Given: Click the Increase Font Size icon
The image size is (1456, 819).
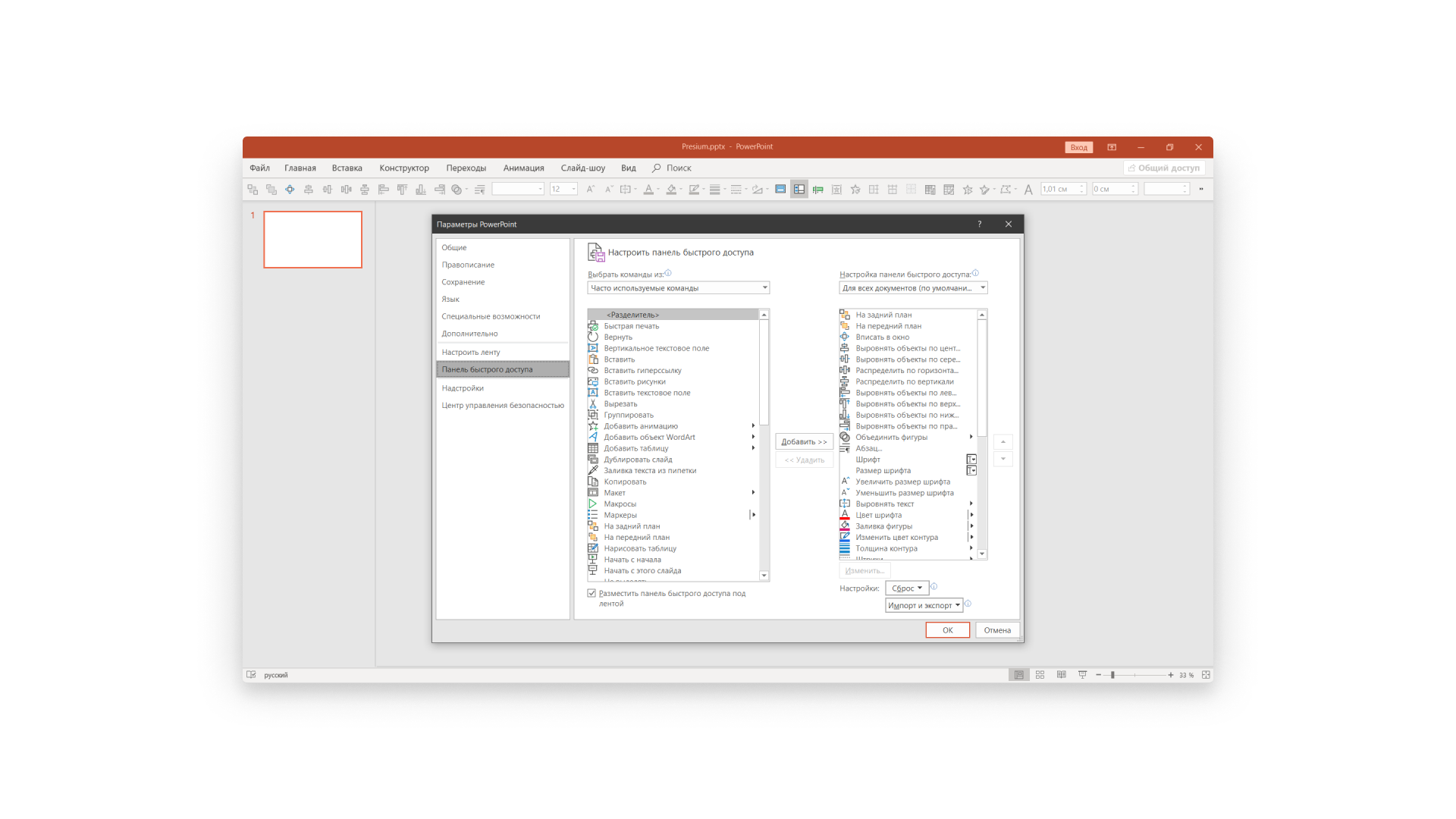Looking at the screenshot, I should (590, 190).
